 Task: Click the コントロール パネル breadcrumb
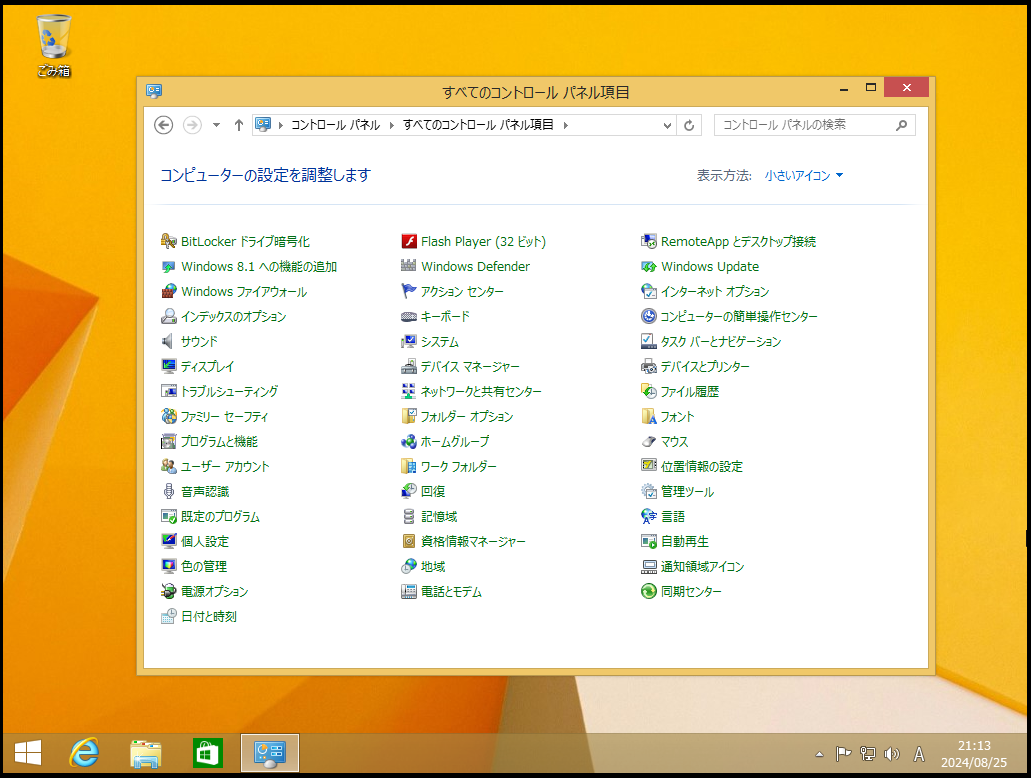click(x=335, y=125)
